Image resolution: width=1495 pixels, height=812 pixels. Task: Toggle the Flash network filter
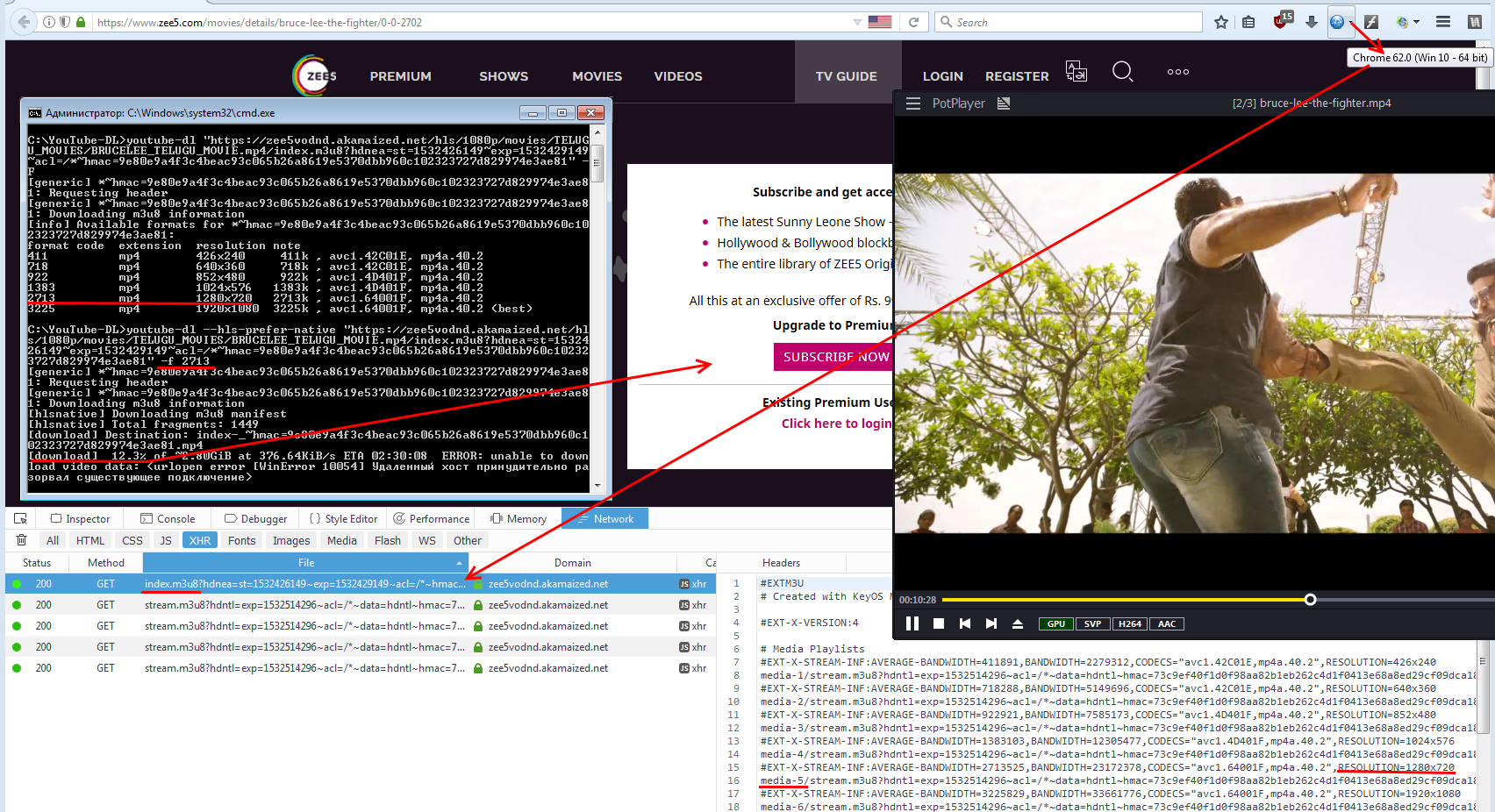pos(388,541)
